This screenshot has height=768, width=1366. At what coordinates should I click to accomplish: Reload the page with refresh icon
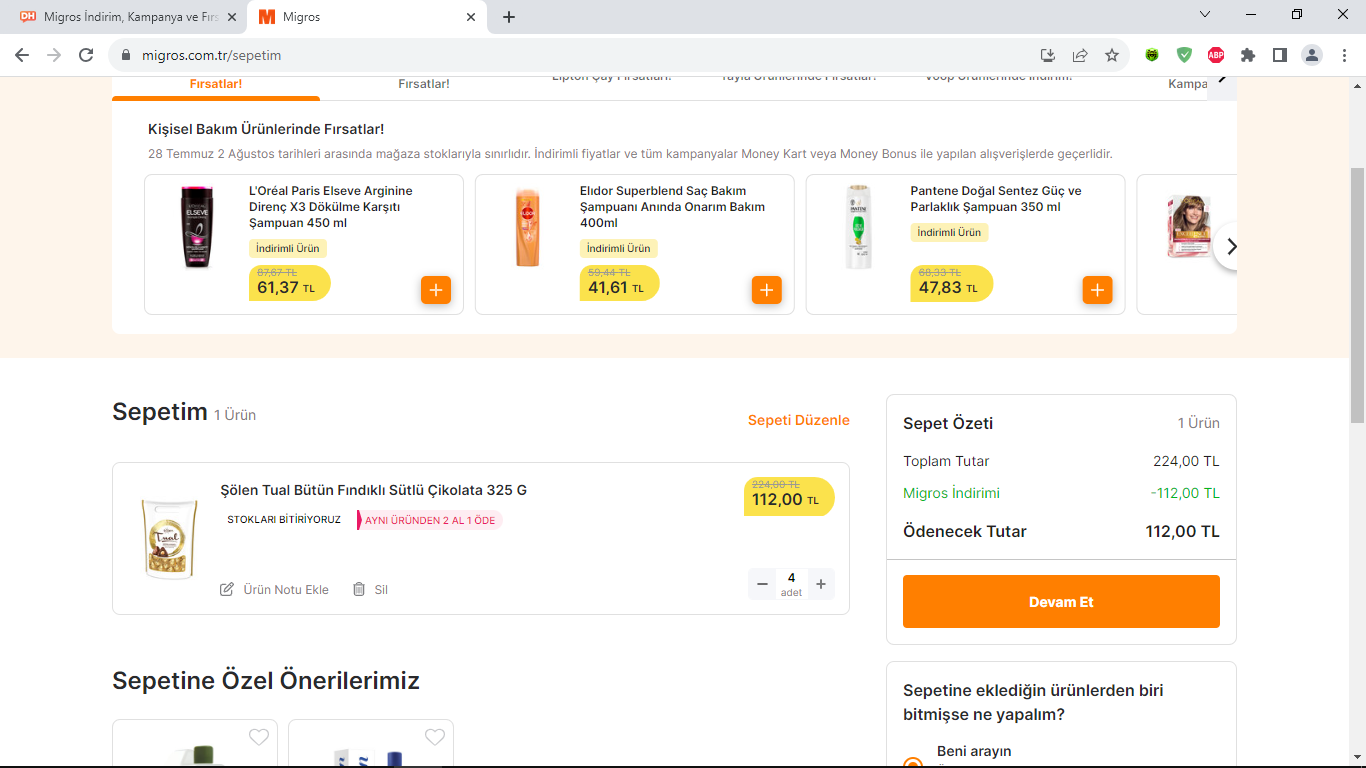pos(86,55)
